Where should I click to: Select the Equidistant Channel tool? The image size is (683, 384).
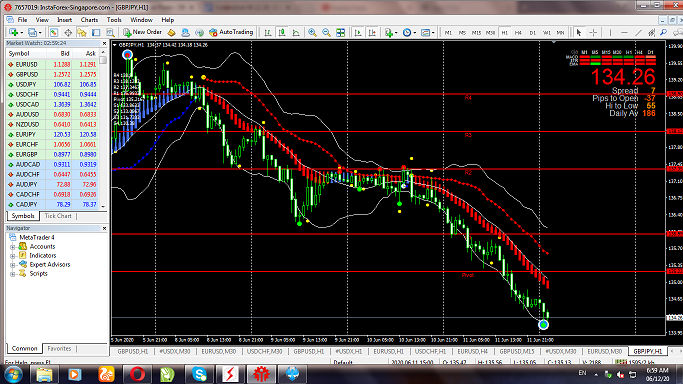pyautogui.click(x=652, y=32)
